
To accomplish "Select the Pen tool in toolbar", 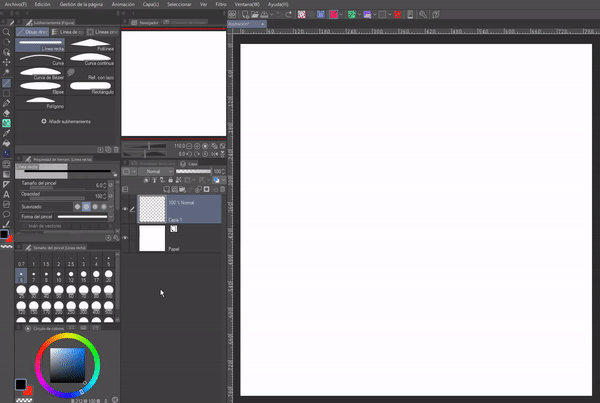I will 7,102.
